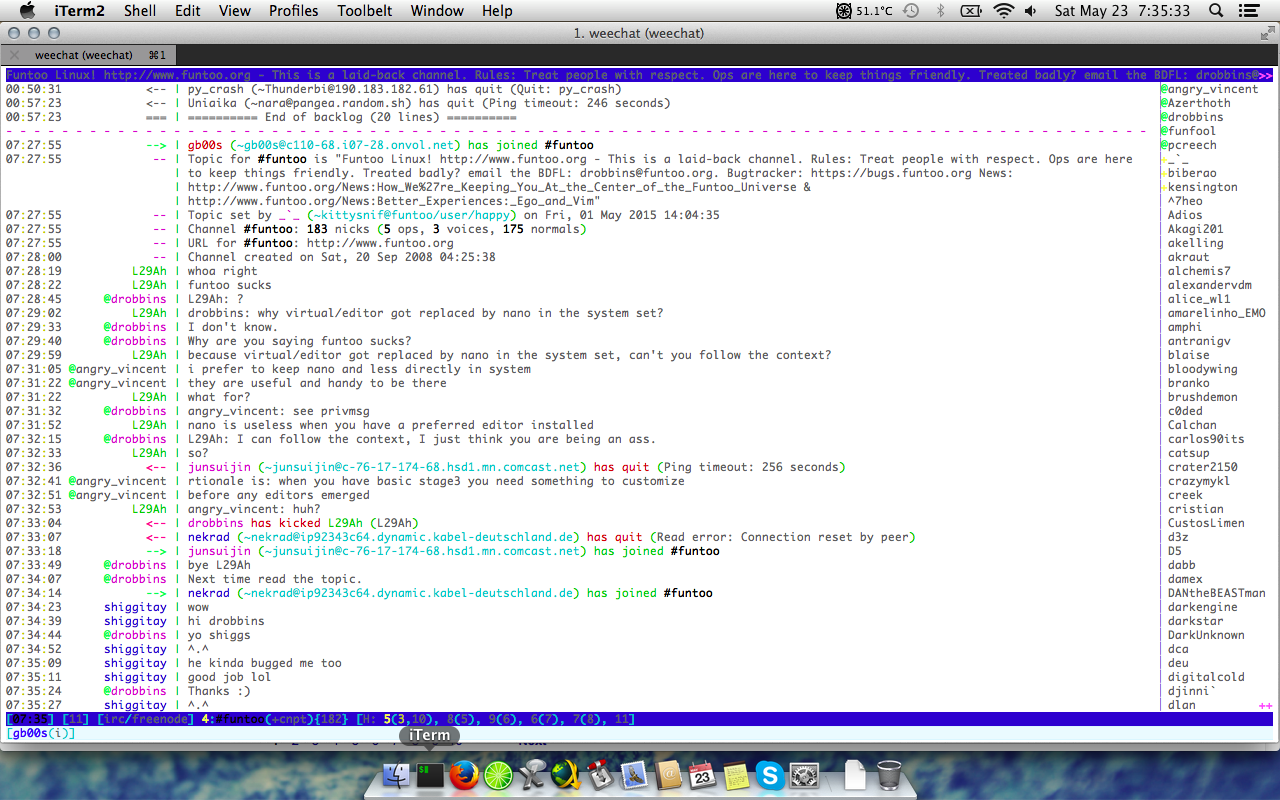Open the Wi-Fi menu icon

(1004, 11)
